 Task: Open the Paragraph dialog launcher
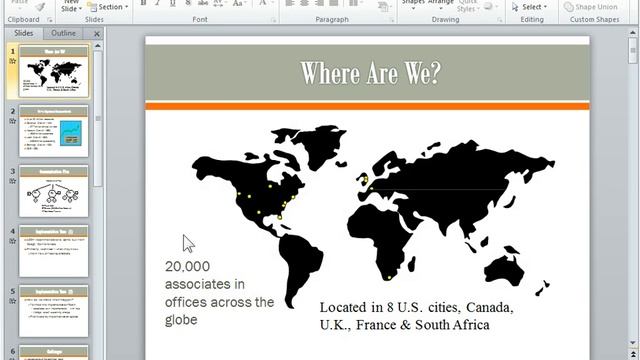[392, 20]
